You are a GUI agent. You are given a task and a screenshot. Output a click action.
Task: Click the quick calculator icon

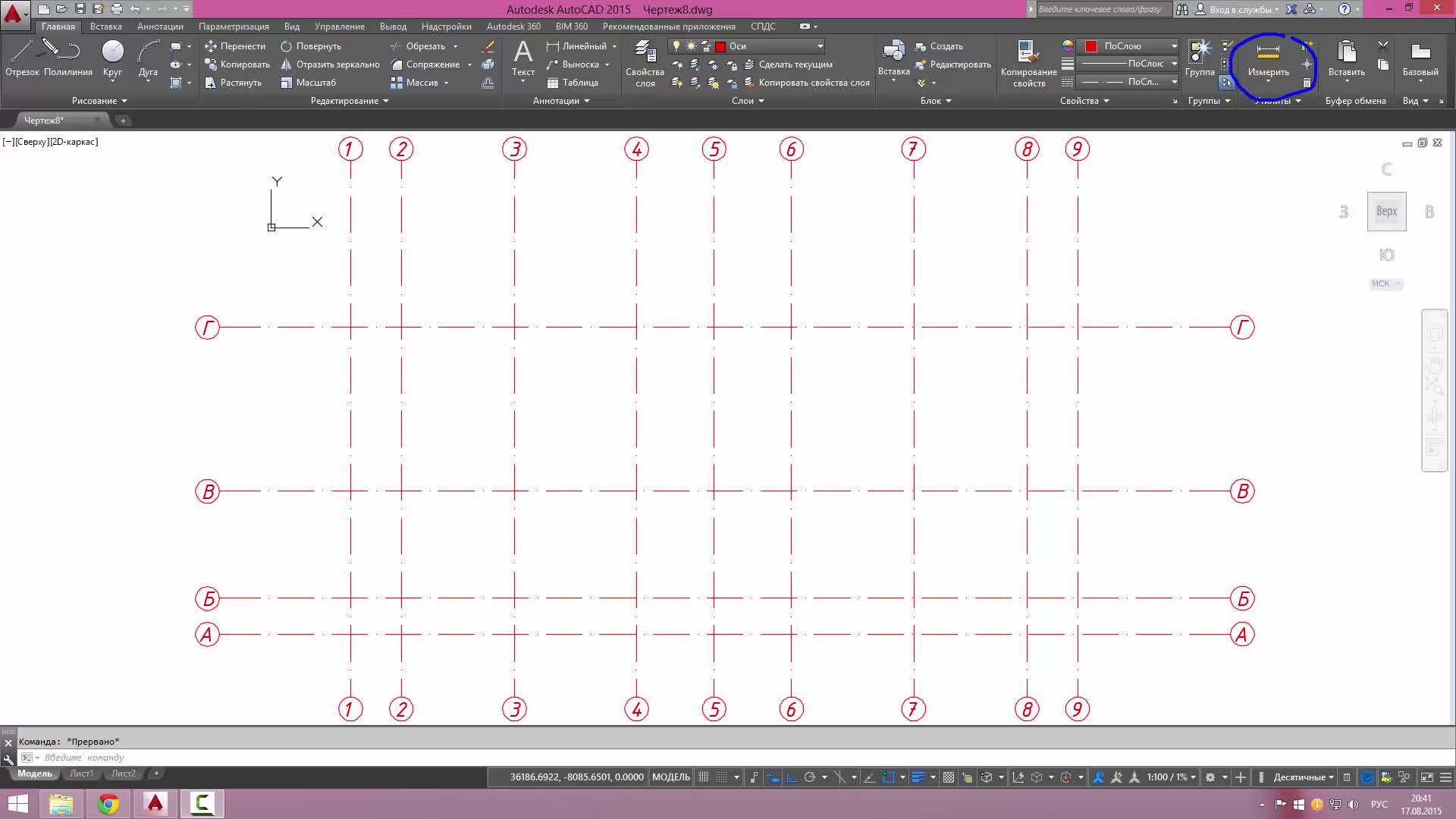1307,83
